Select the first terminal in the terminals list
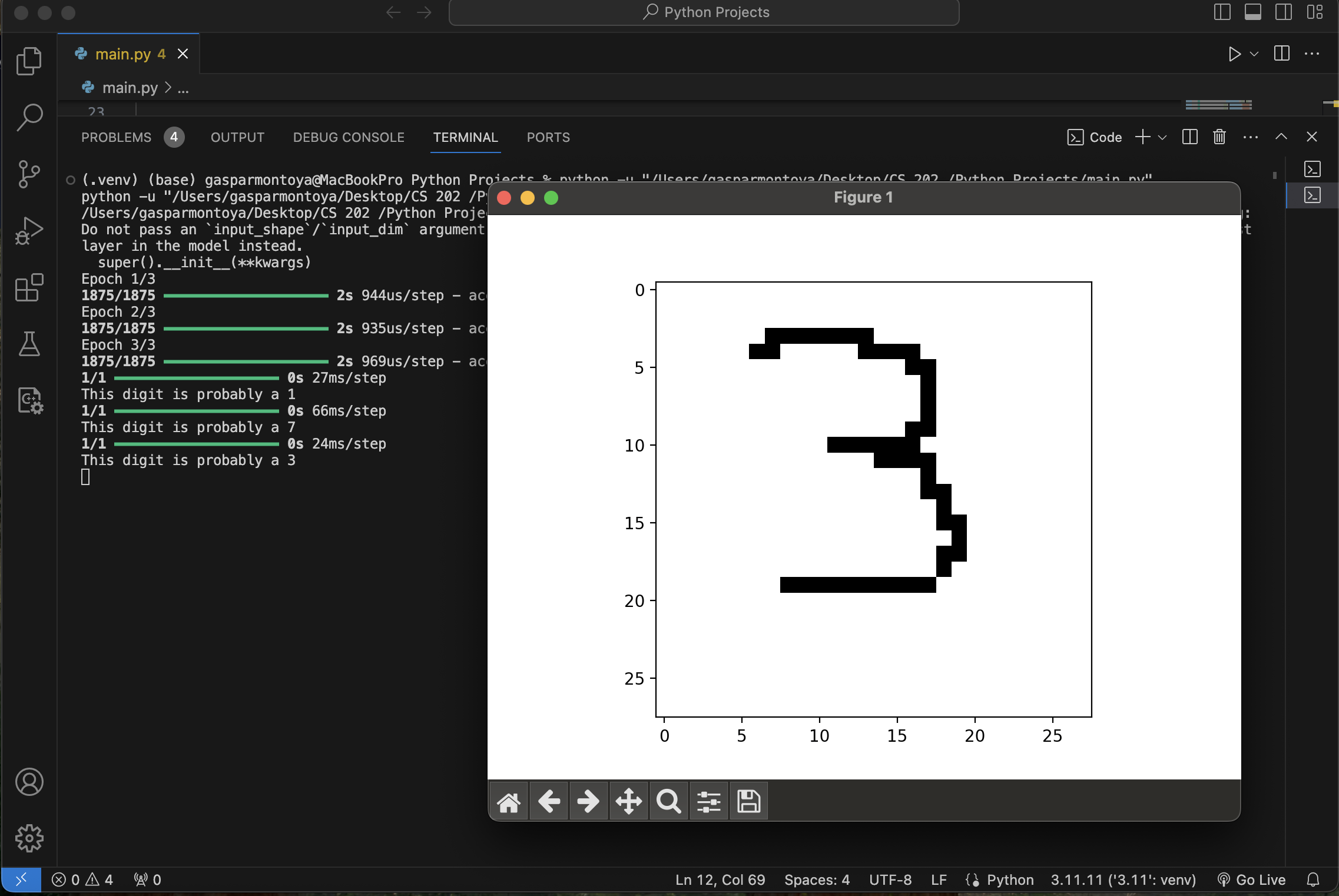1339x896 pixels. [1313, 170]
